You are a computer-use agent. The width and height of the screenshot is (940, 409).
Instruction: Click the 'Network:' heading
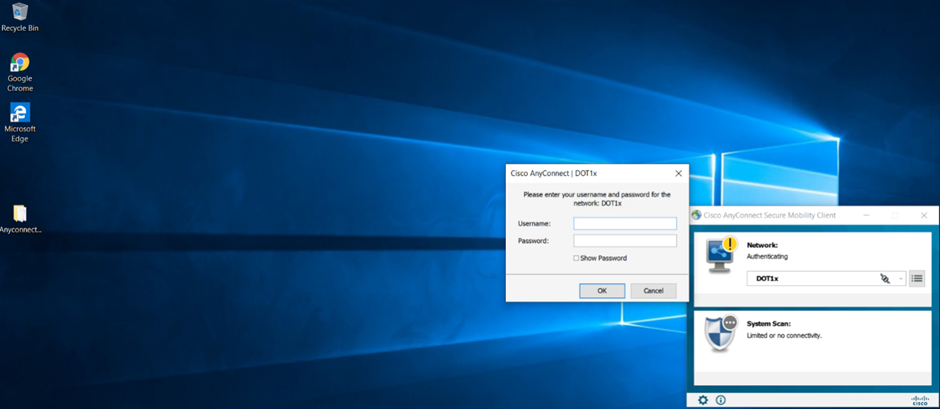(762, 245)
